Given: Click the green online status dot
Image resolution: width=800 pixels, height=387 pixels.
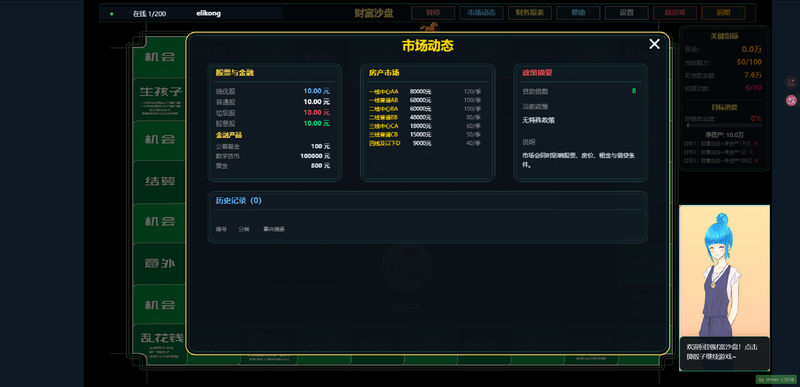Looking at the screenshot, I should click(x=112, y=14).
